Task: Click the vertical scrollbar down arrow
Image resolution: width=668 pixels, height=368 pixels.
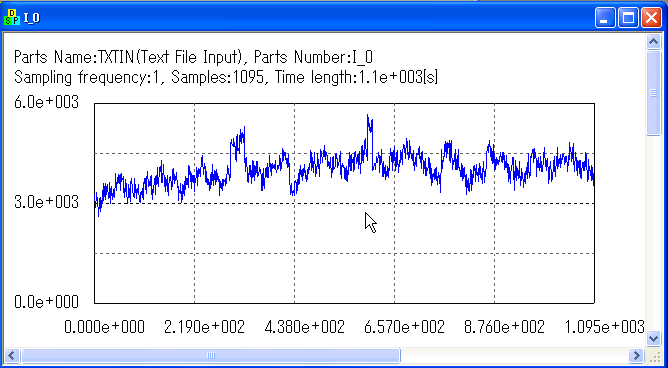Action: [654, 339]
